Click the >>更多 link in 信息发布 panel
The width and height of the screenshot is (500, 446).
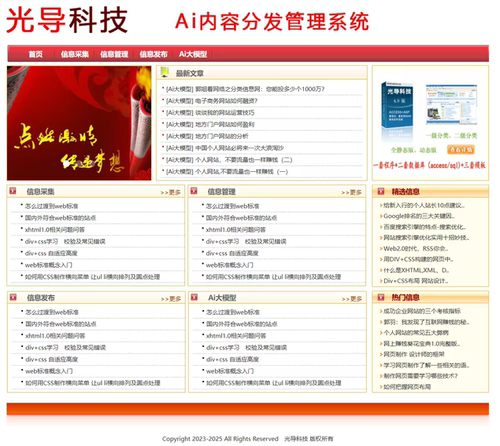pyautogui.click(x=171, y=299)
